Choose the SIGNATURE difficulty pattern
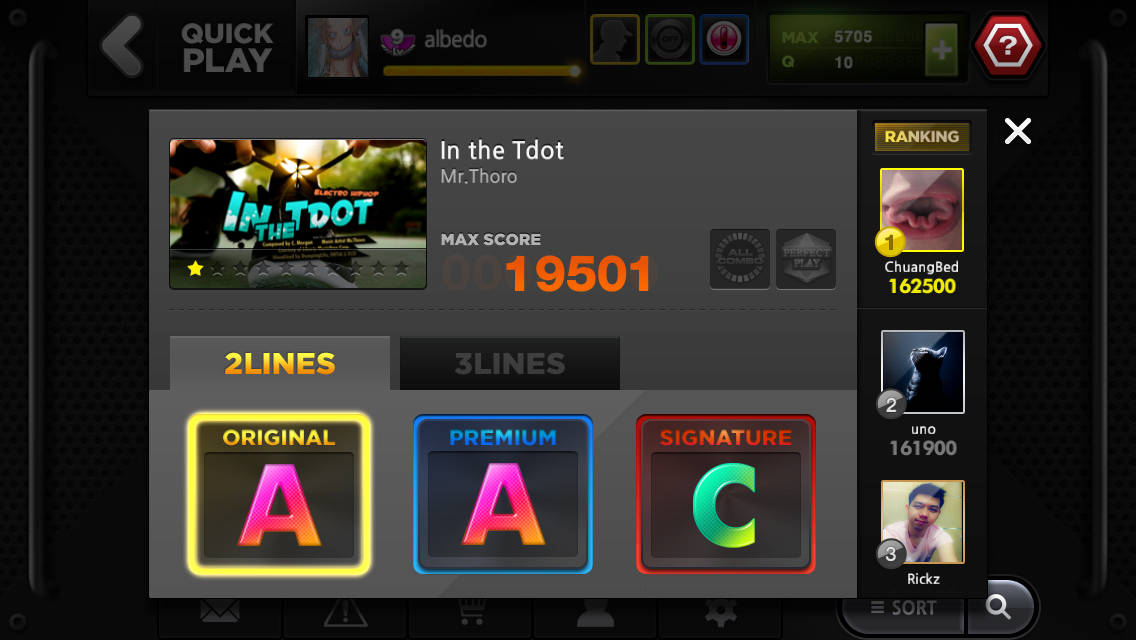 pyautogui.click(x=726, y=494)
